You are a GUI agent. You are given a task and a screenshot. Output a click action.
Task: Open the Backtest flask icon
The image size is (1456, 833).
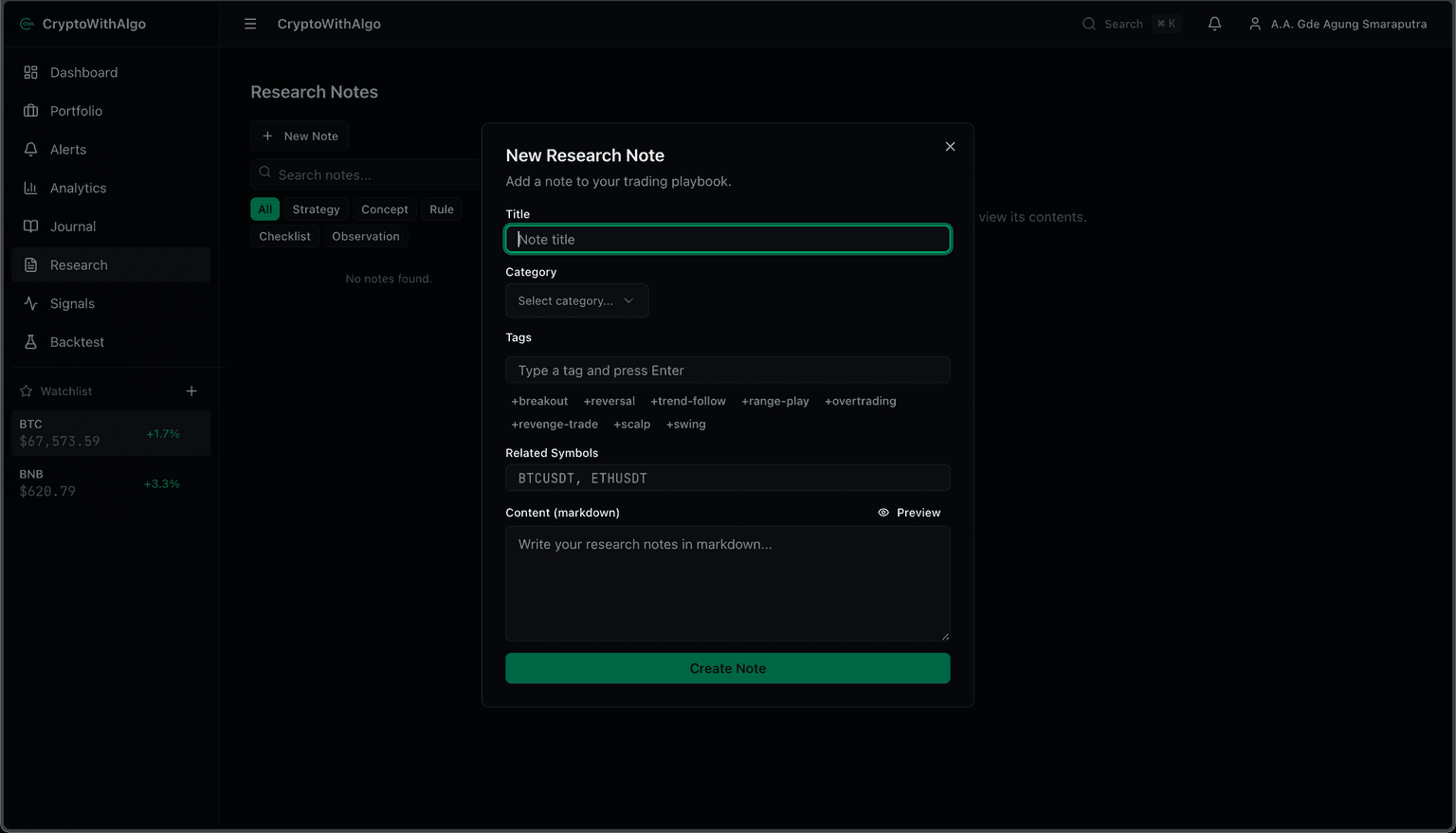tap(31, 342)
